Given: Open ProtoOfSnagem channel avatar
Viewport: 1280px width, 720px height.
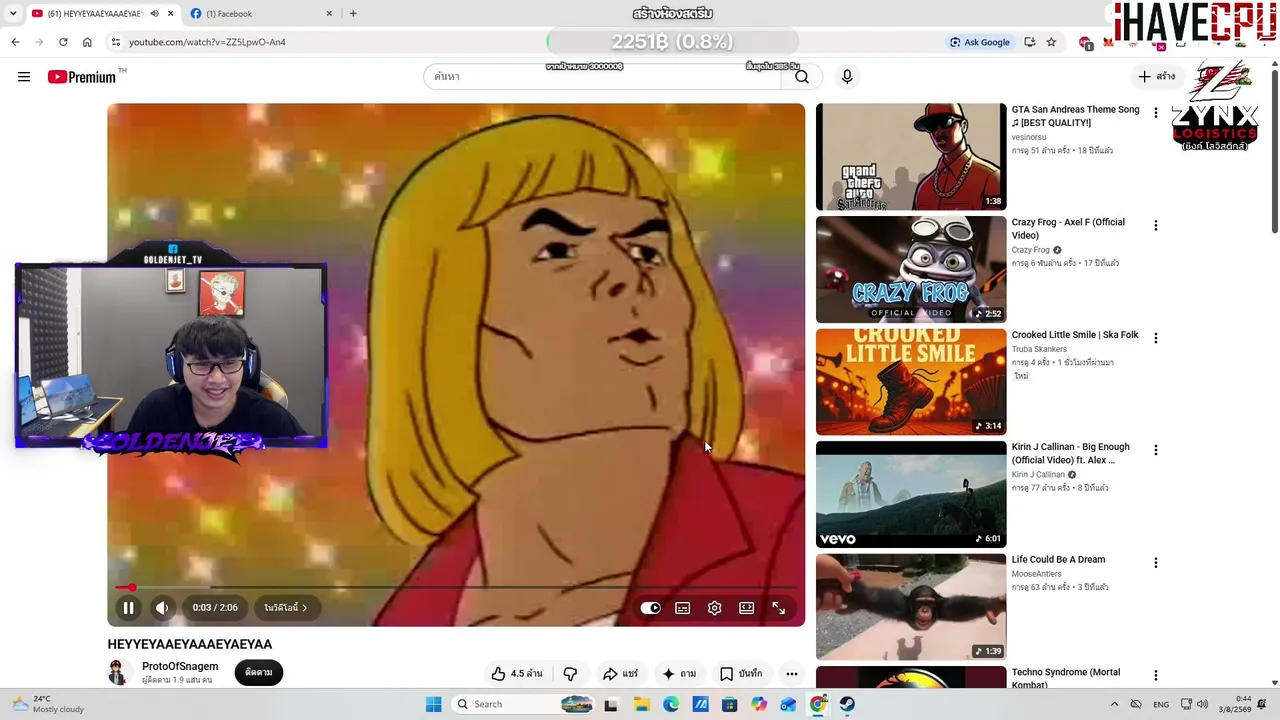Looking at the screenshot, I should [120, 673].
